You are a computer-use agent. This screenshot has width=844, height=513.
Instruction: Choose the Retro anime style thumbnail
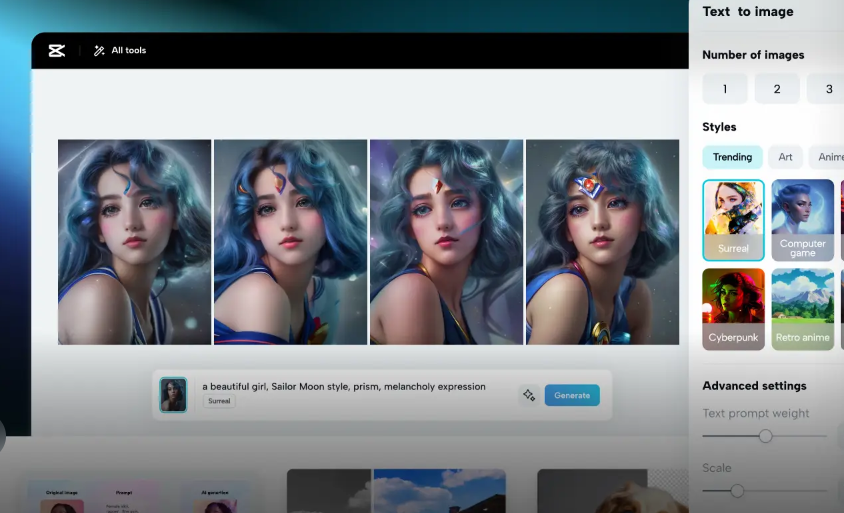[x=803, y=310]
